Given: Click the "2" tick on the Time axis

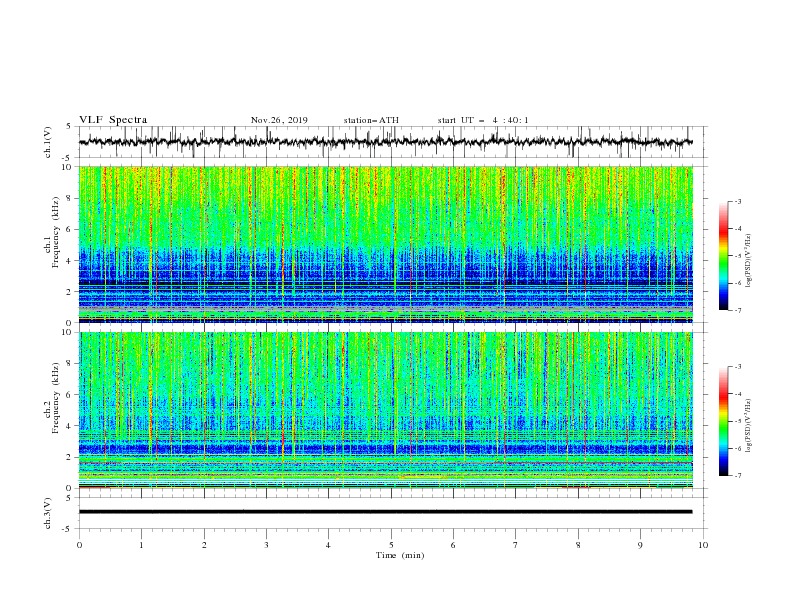Looking at the screenshot, I should click(x=204, y=545).
